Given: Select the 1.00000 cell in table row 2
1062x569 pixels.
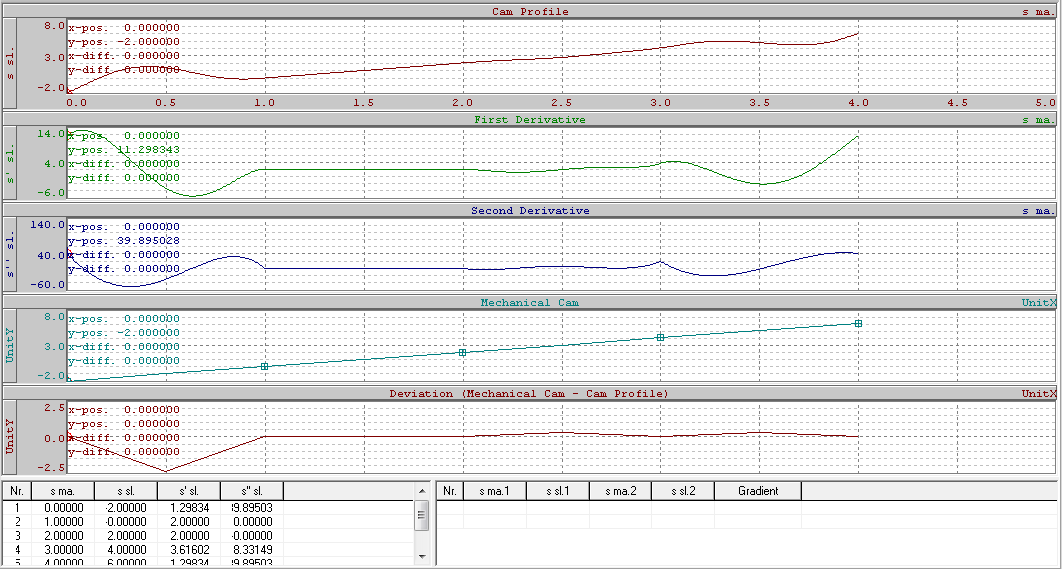Looking at the screenshot, I should click(x=62, y=522).
